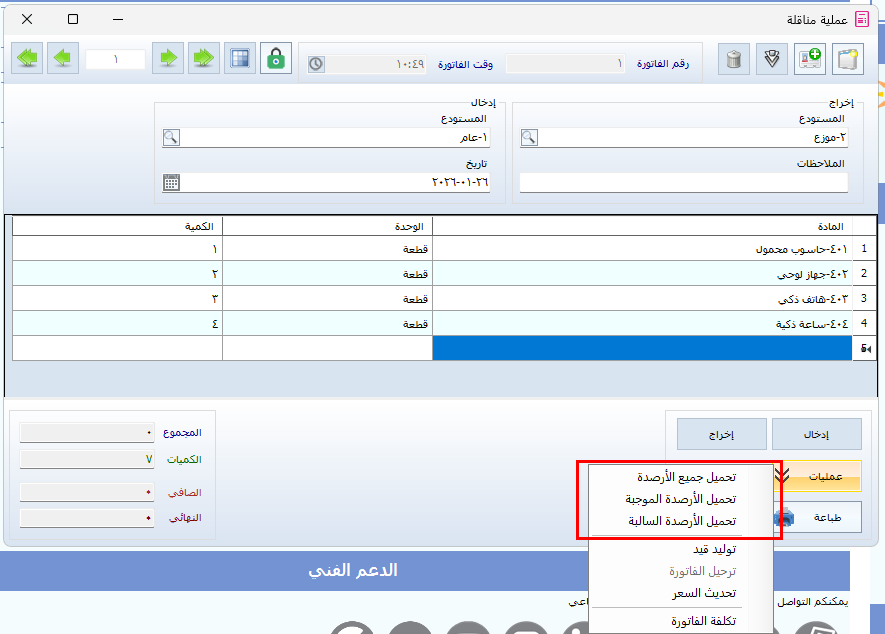Choose تحميل جميع الأرصدة from menu
Image resolution: width=885 pixels, height=634 pixels.
685,477
